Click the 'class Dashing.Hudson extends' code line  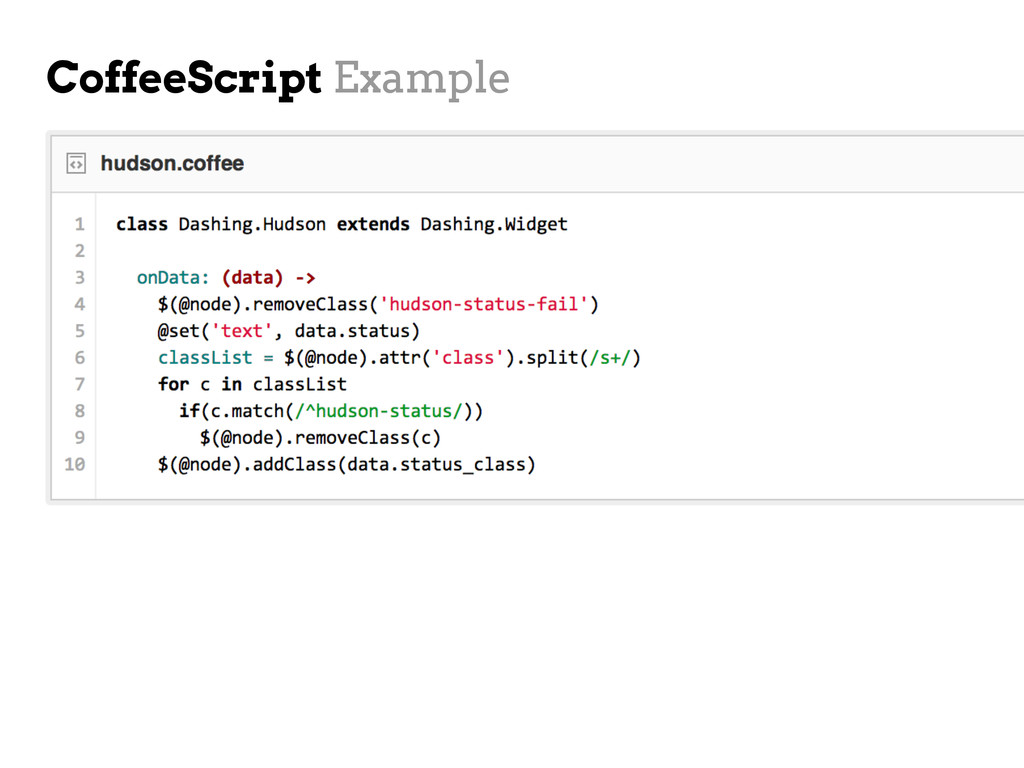[x=342, y=224]
